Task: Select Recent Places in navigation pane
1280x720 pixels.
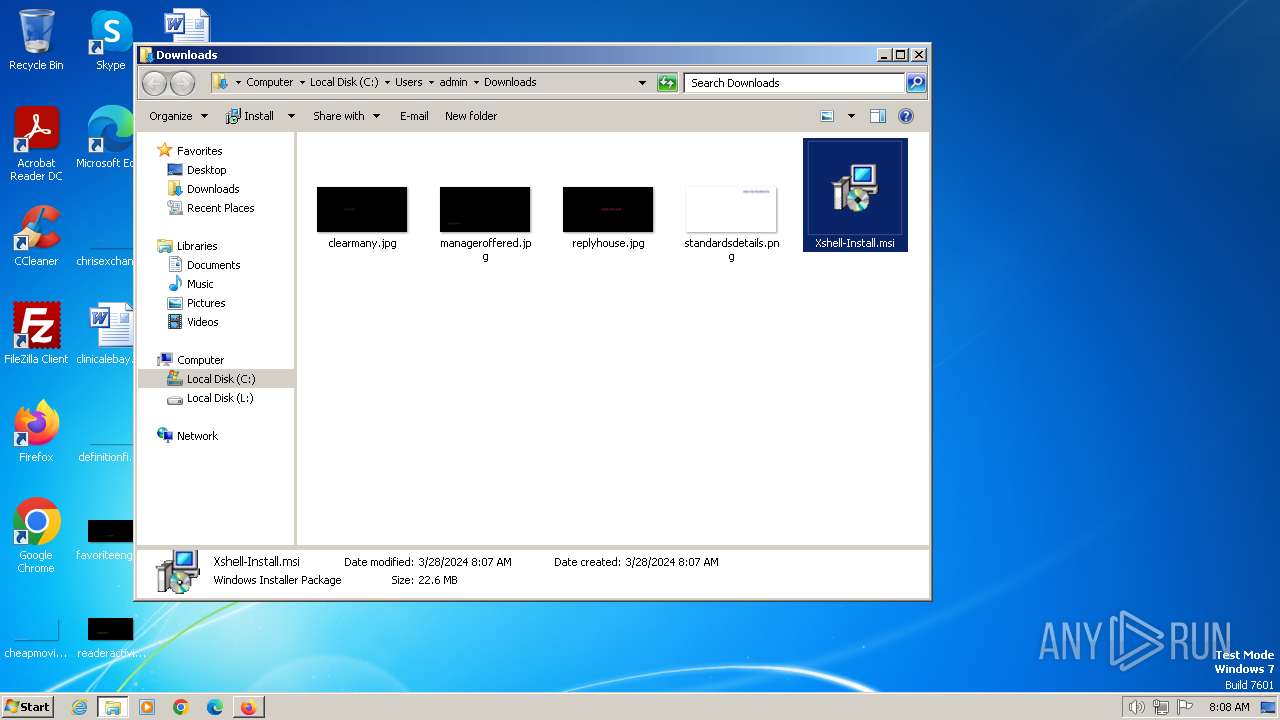Action: 220,208
